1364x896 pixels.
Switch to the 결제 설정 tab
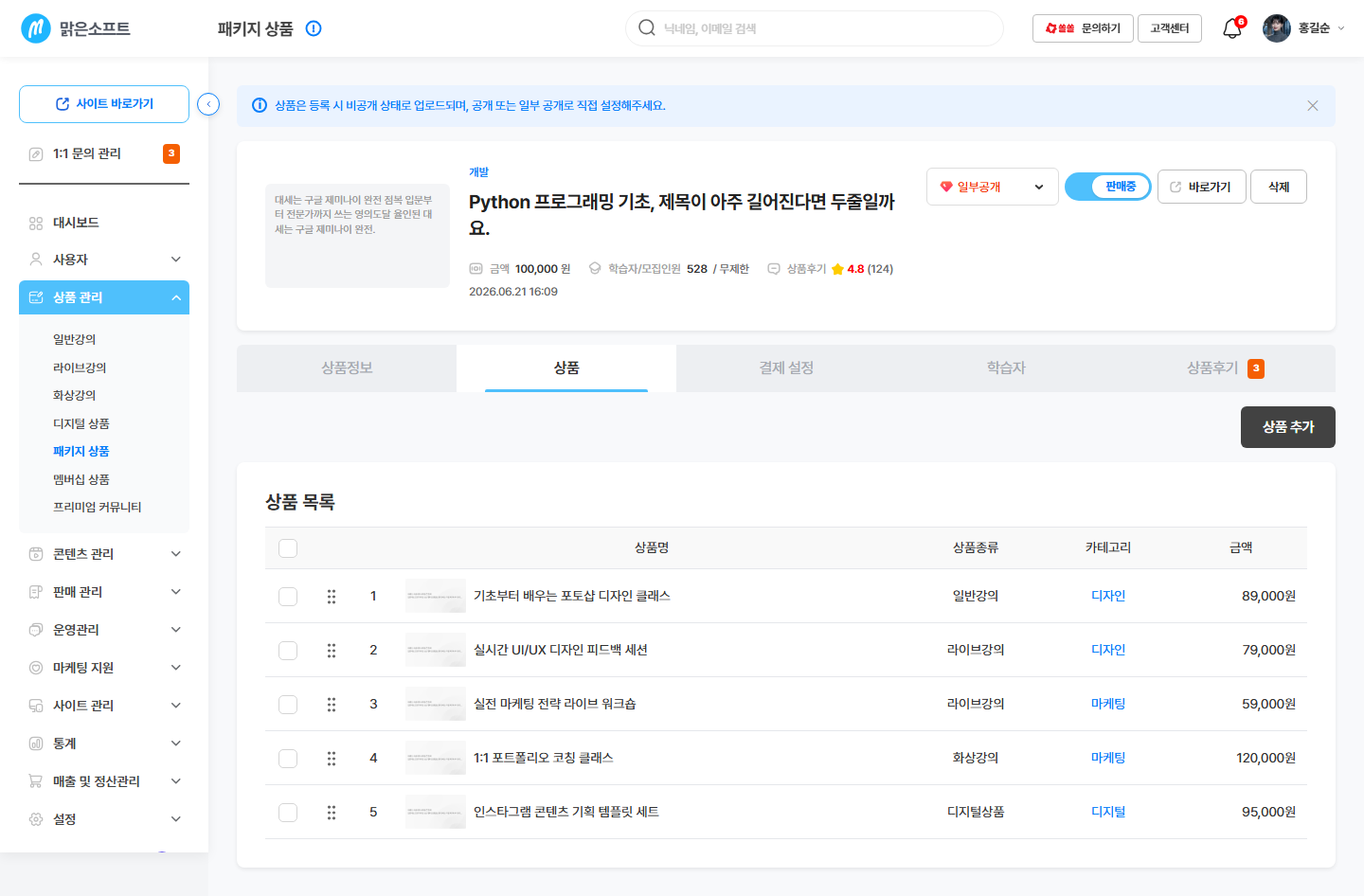(786, 368)
